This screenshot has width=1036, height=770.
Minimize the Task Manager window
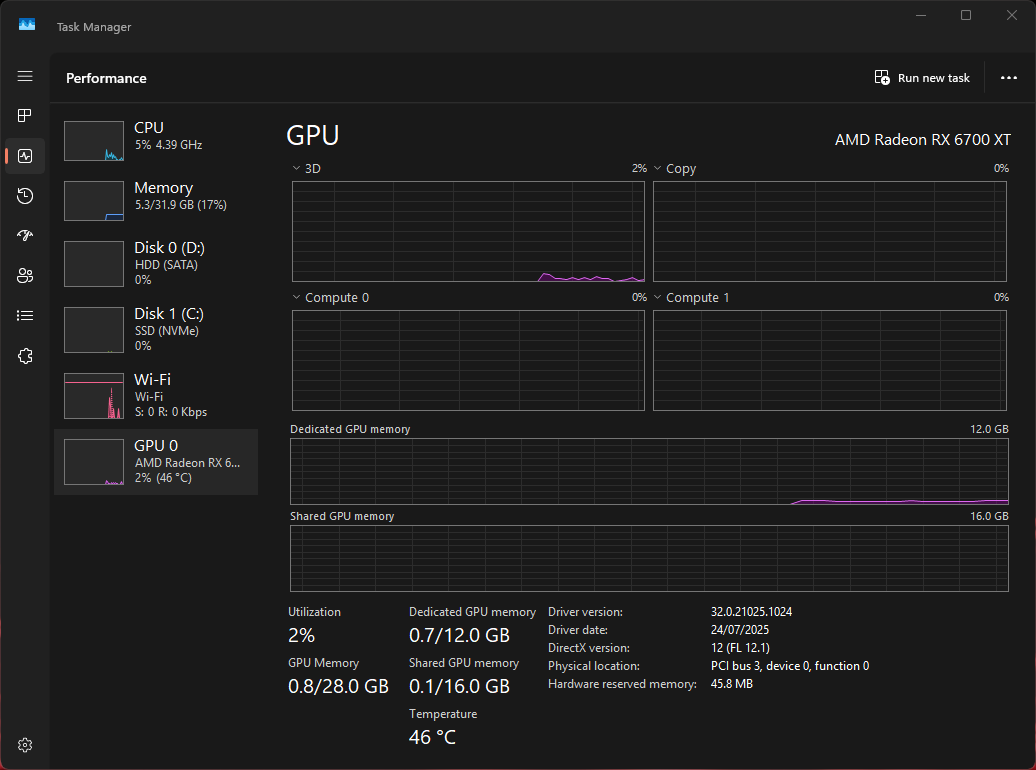click(x=920, y=15)
